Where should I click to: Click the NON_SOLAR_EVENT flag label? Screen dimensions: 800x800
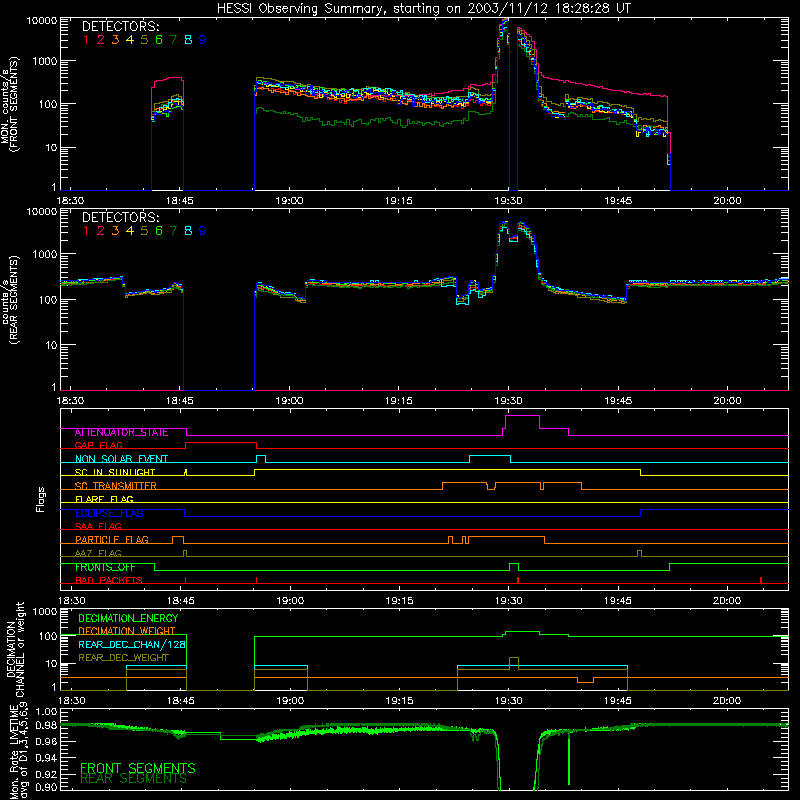(x=121, y=459)
